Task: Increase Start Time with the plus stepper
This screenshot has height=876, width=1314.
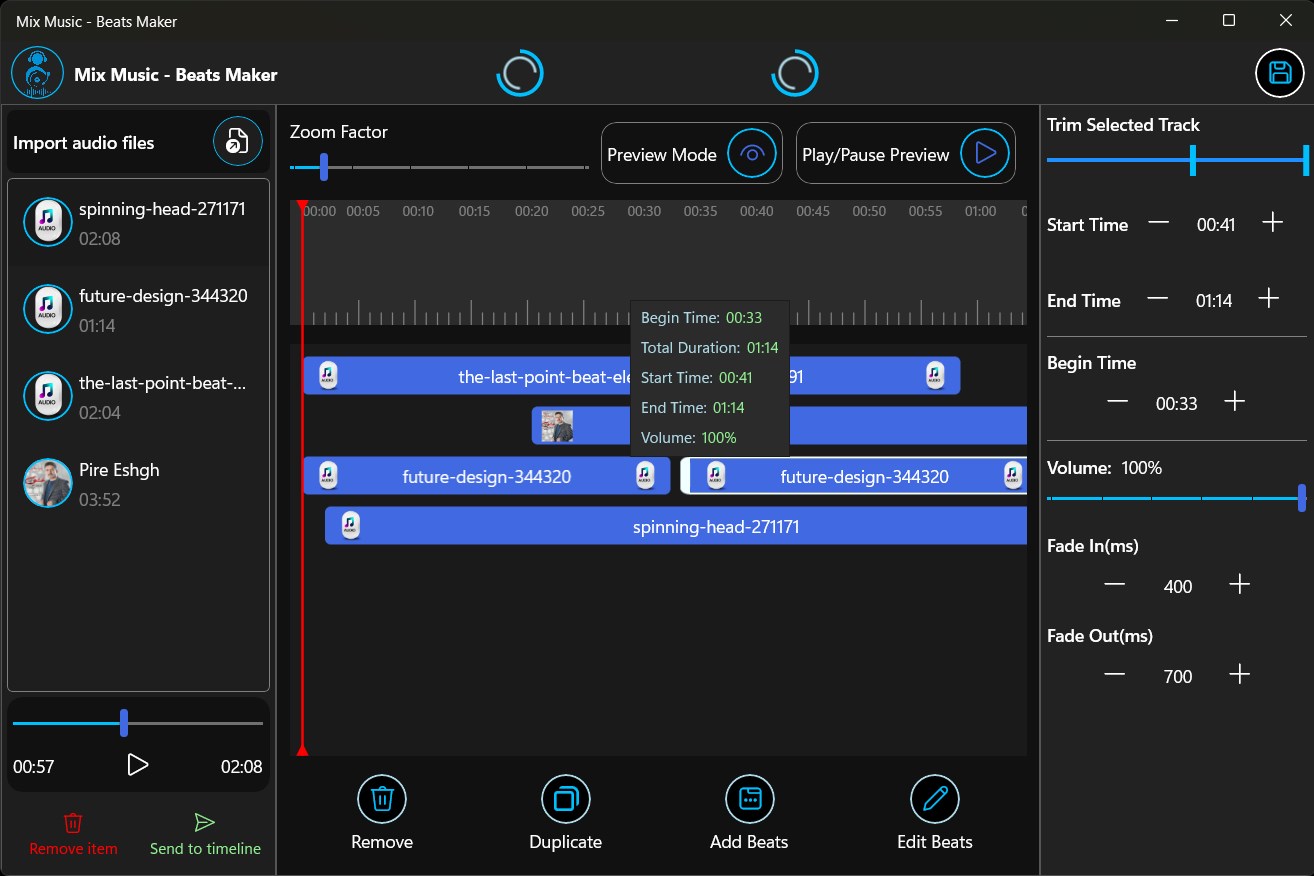Action: (1271, 223)
